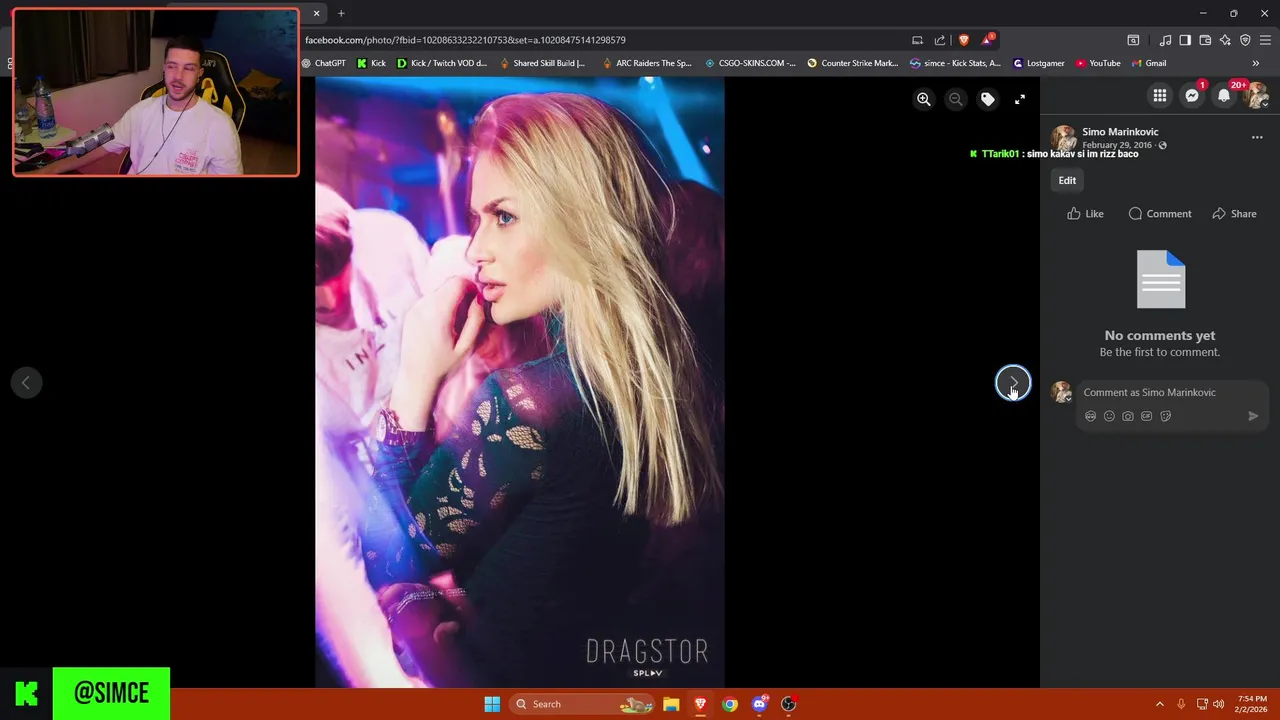1280x720 pixels.
Task: Open the ChatGPT bookmark
Action: (x=323, y=63)
